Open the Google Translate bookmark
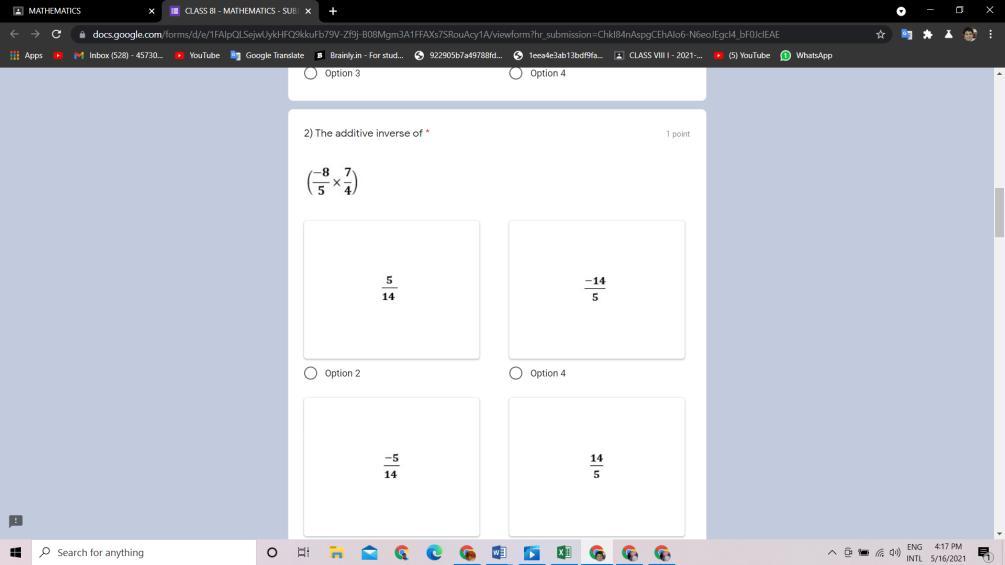This screenshot has height=565, width=1005. (267, 55)
